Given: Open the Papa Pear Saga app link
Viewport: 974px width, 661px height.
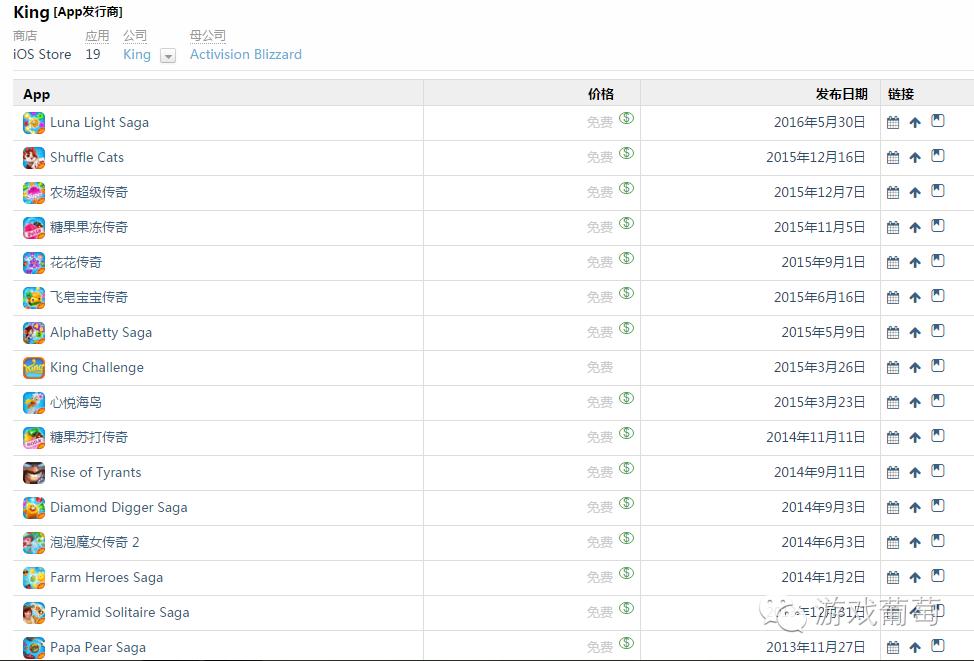Looking at the screenshot, I should coord(98,647).
